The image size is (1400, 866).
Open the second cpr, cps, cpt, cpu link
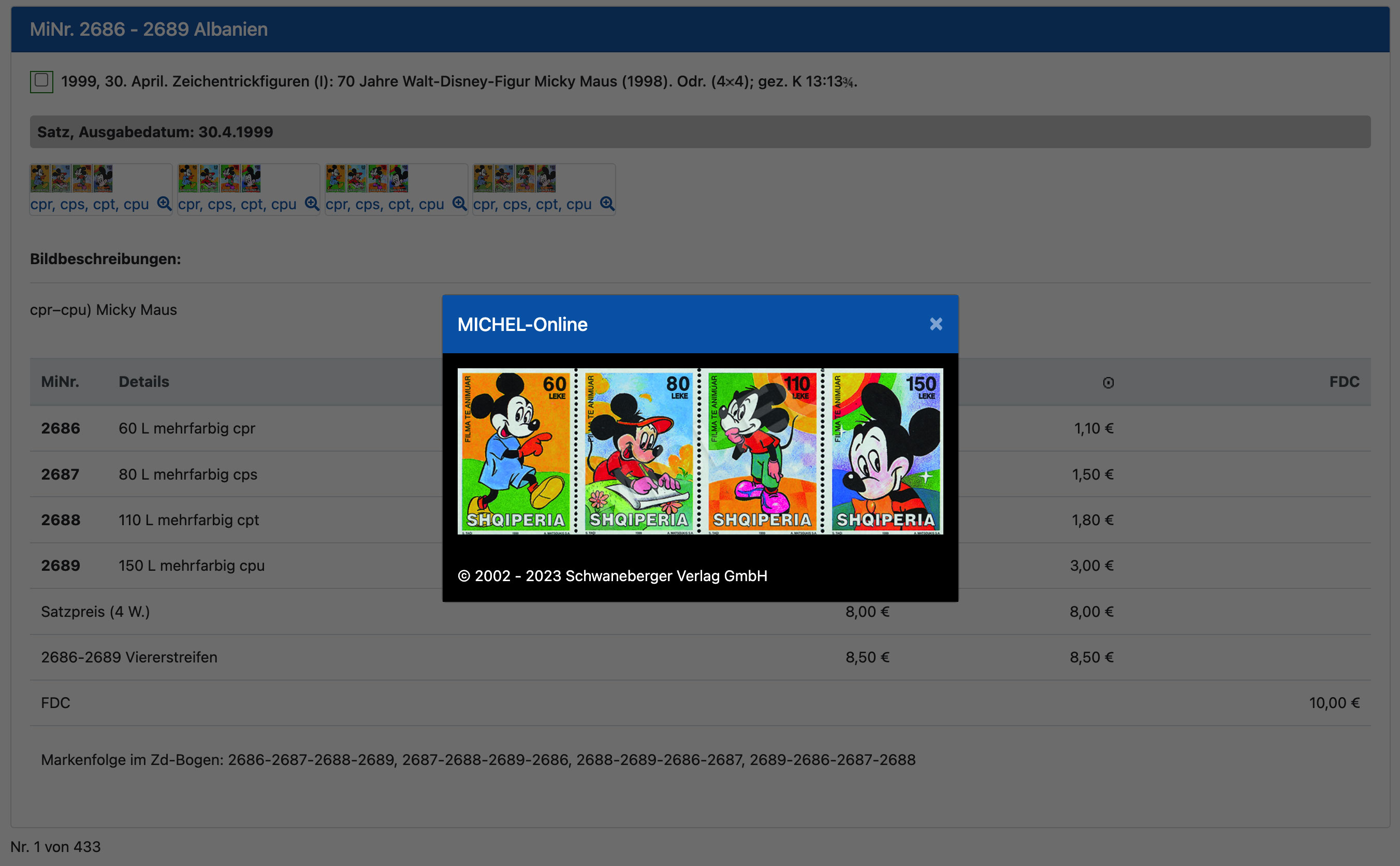point(239,204)
